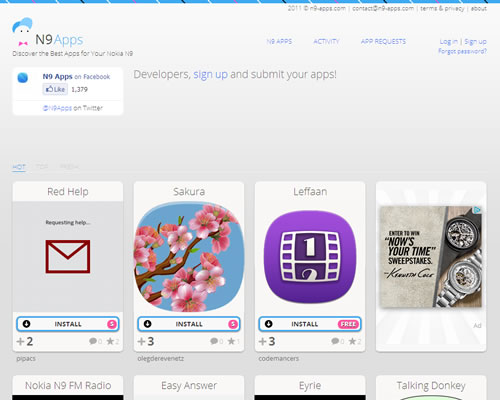Open the N9 Apps on Facebook link

click(76, 77)
